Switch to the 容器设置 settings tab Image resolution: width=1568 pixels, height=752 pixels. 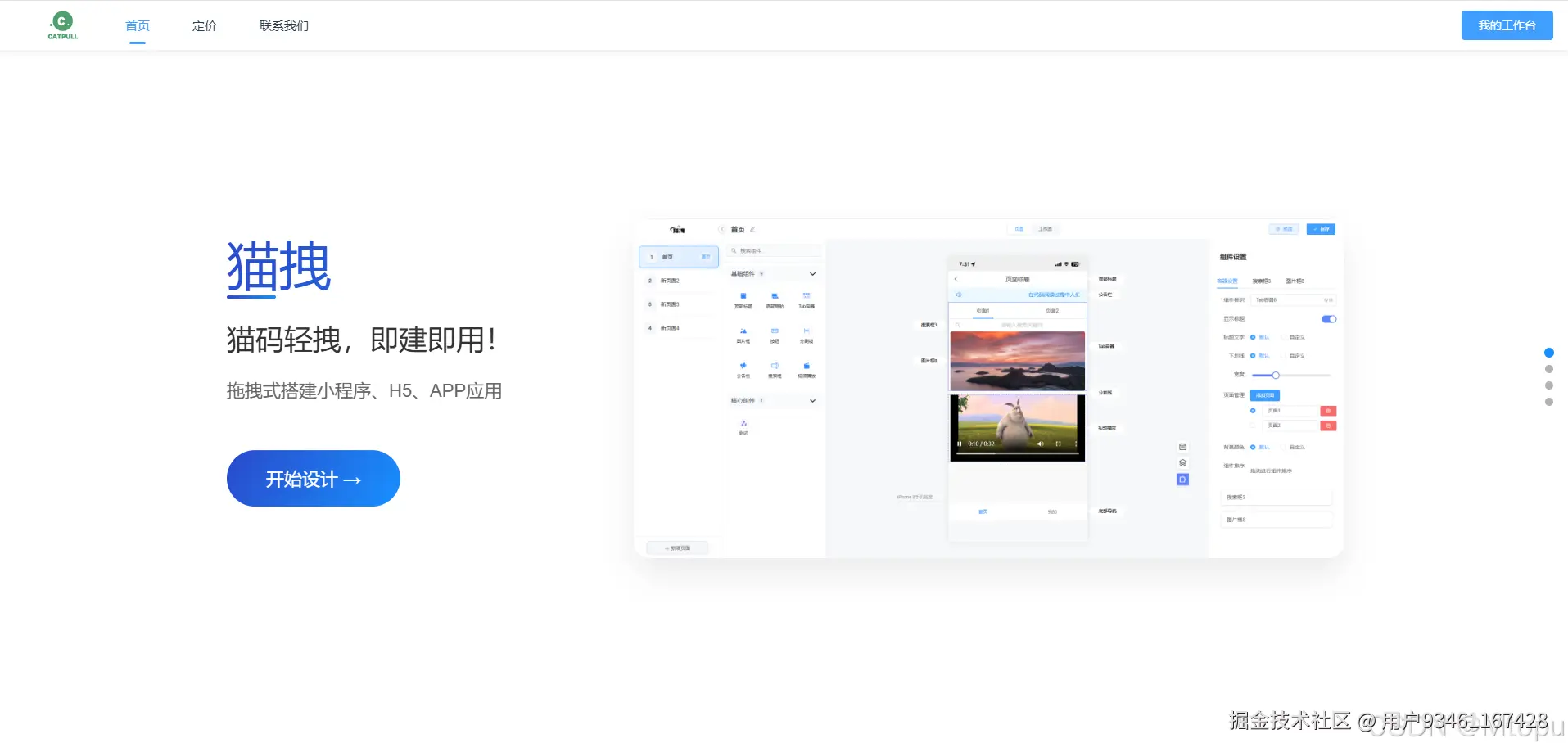coord(1227,281)
